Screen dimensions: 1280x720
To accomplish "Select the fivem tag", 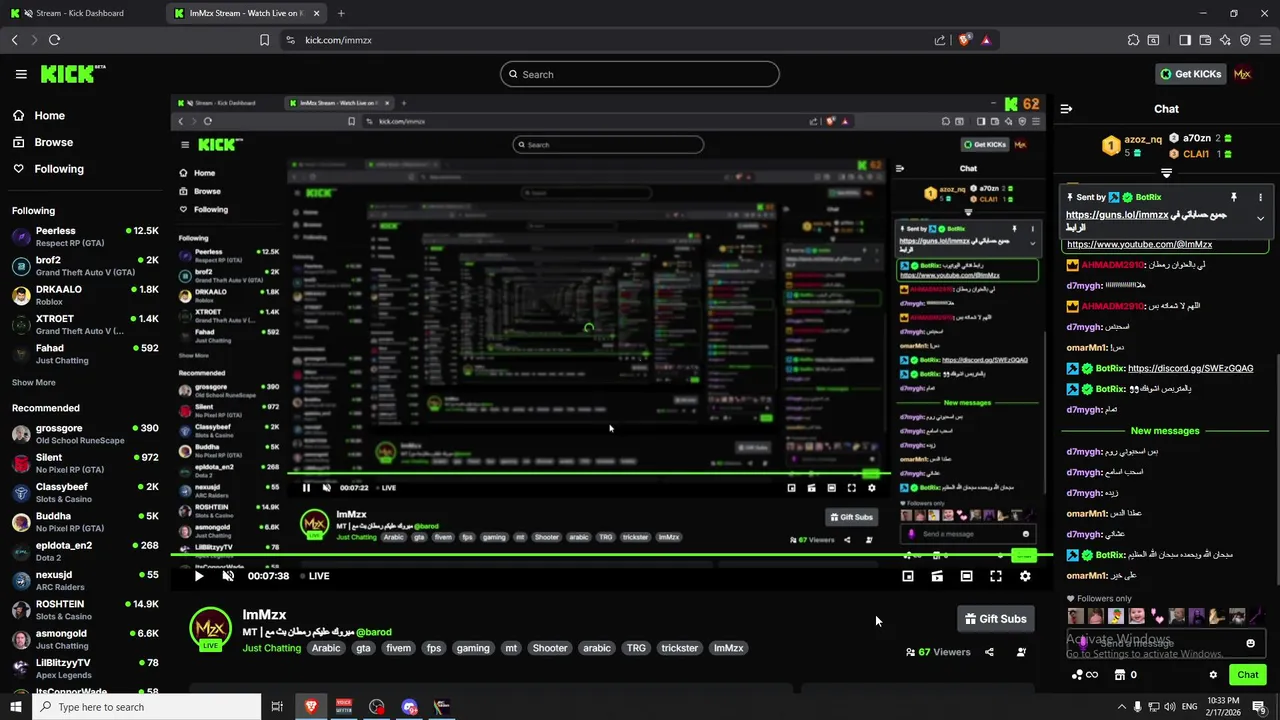I will pos(398,648).
